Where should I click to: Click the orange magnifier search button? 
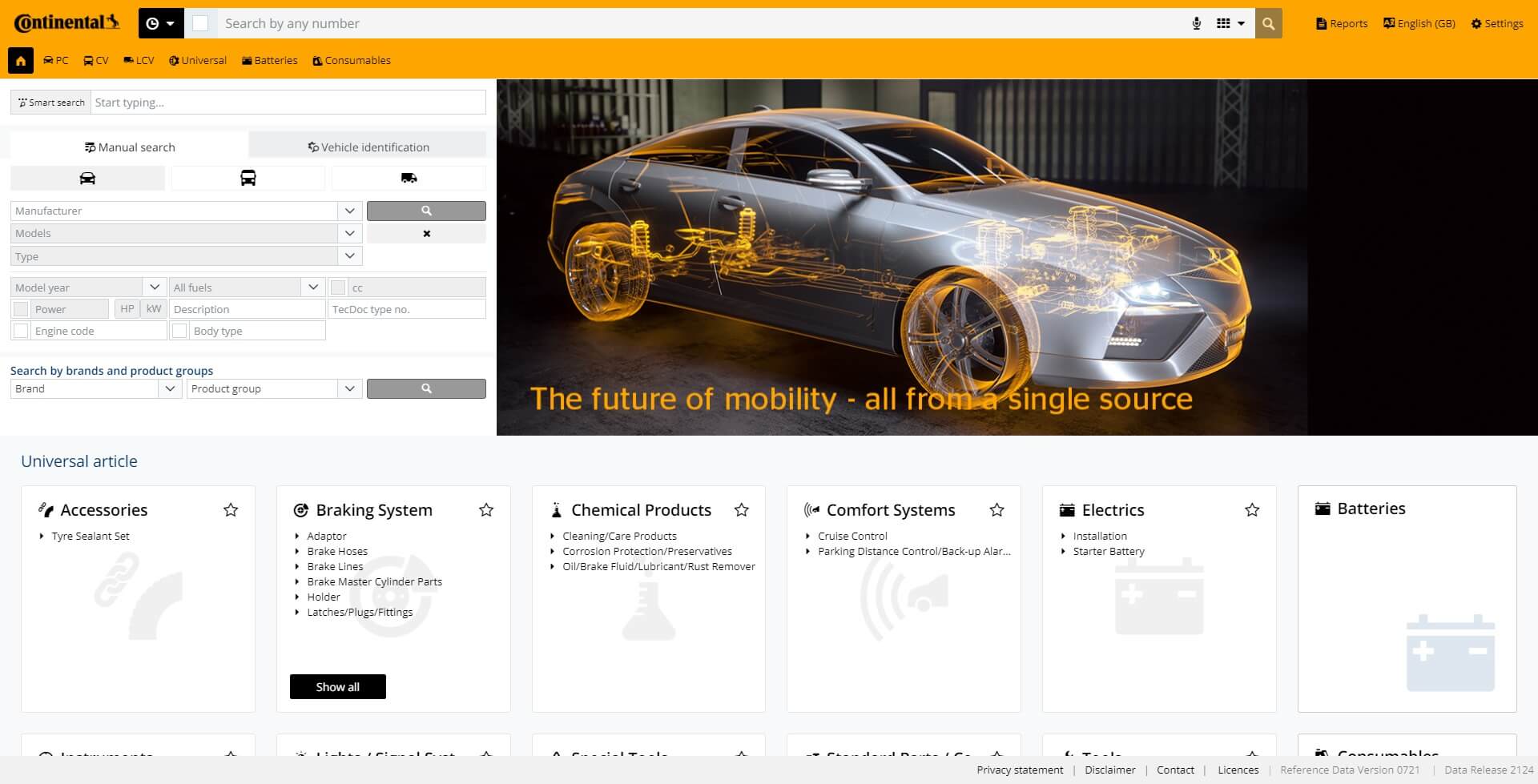(x=1268, y=24)
